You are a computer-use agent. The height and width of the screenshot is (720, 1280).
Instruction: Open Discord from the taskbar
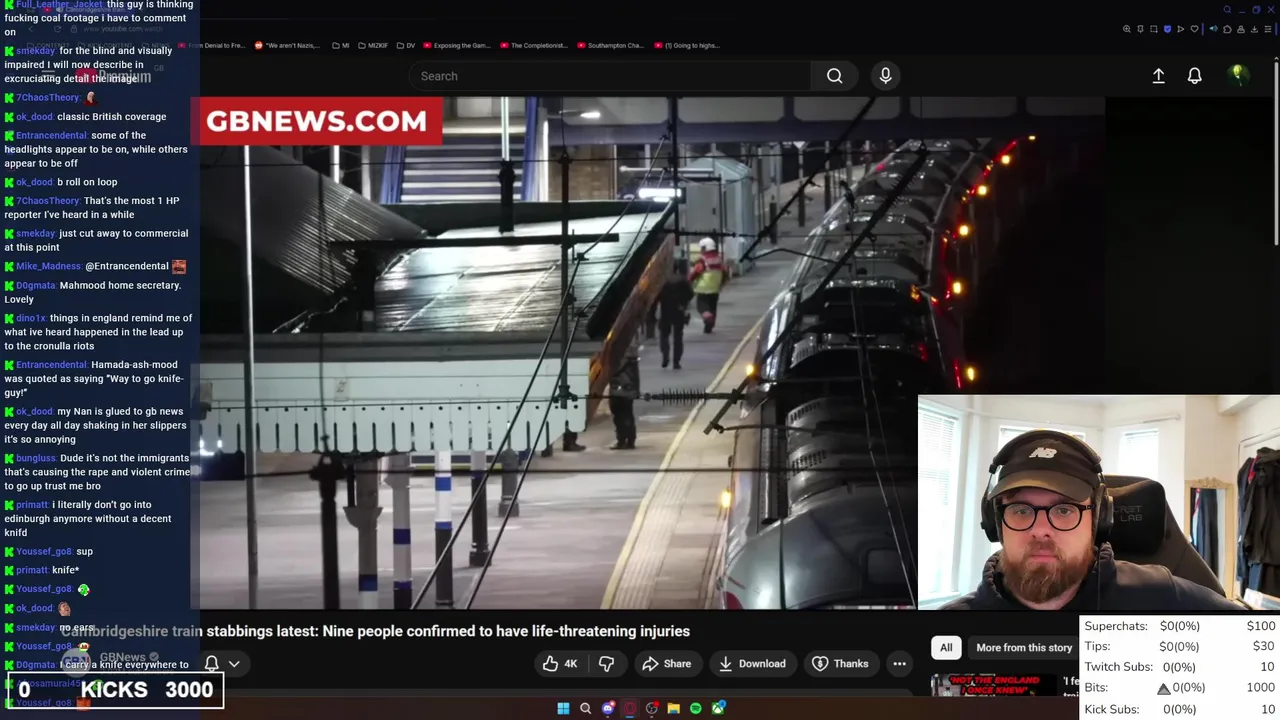pyautogui.click(x=607, y=709)
